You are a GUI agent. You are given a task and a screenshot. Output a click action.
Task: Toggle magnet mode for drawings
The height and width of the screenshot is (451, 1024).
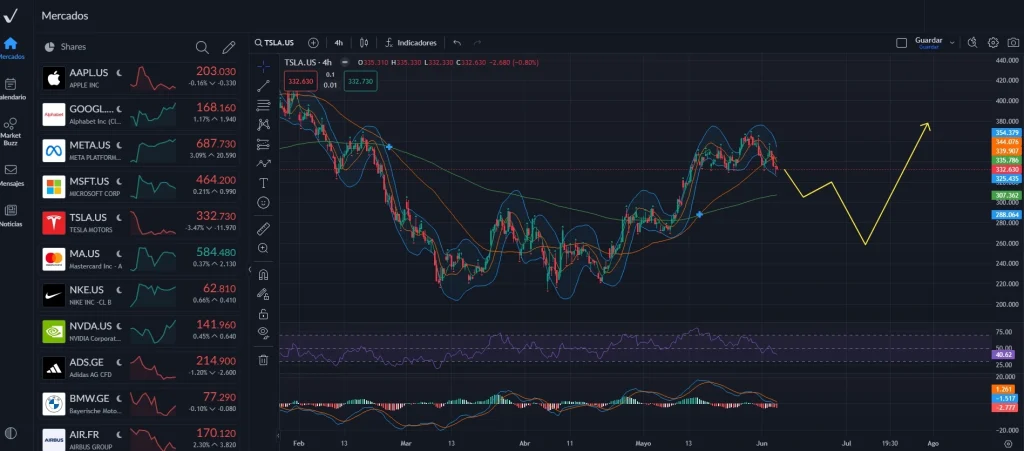pos(263,274)
